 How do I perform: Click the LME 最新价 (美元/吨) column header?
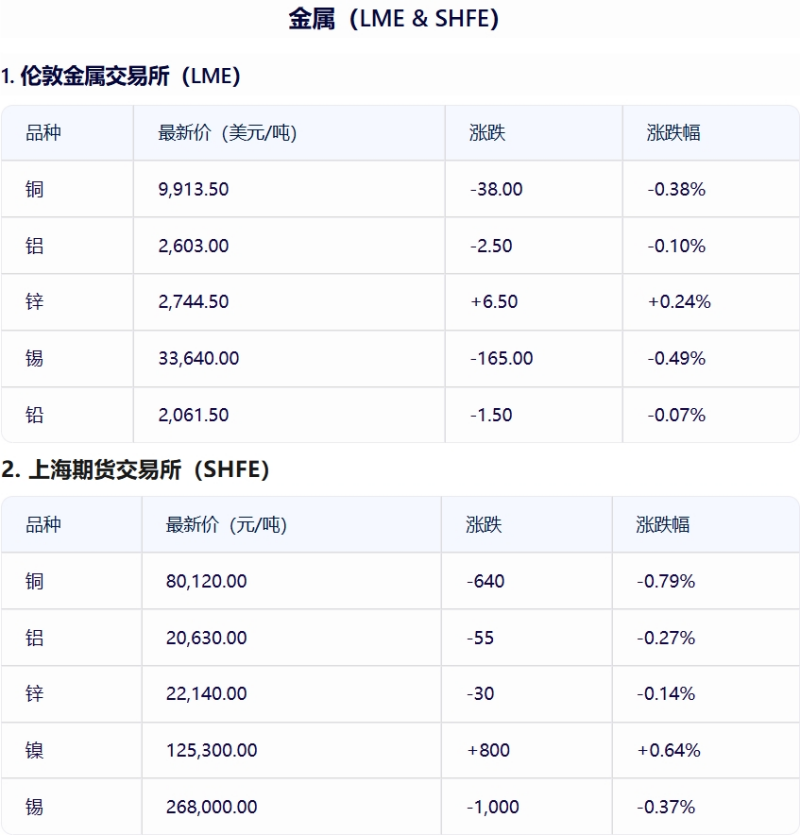227,133
